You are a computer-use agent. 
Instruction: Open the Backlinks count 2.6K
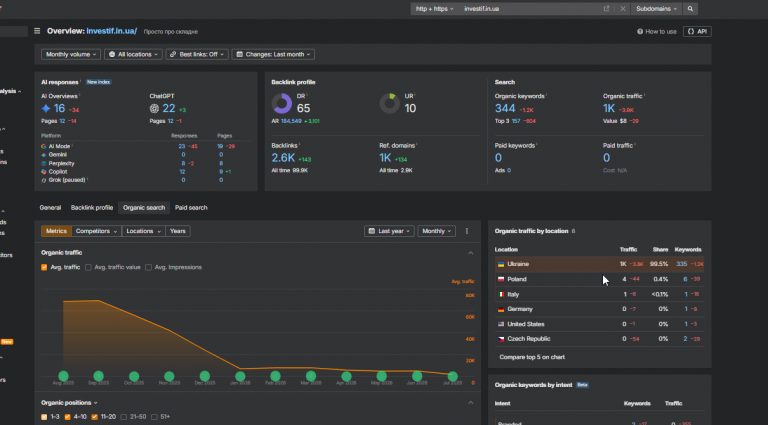283,158
